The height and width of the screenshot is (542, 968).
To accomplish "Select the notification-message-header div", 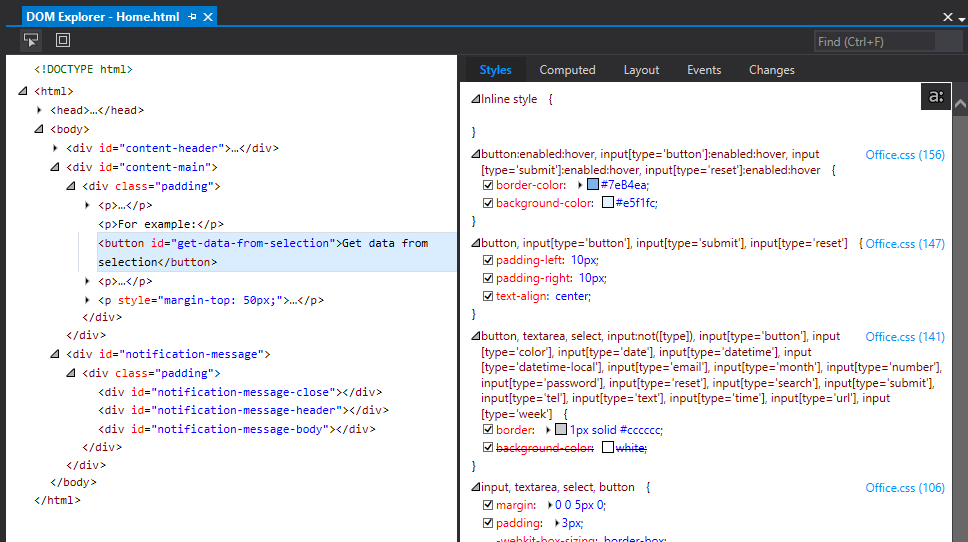I will pyautogui.click(x=243, y=410).
